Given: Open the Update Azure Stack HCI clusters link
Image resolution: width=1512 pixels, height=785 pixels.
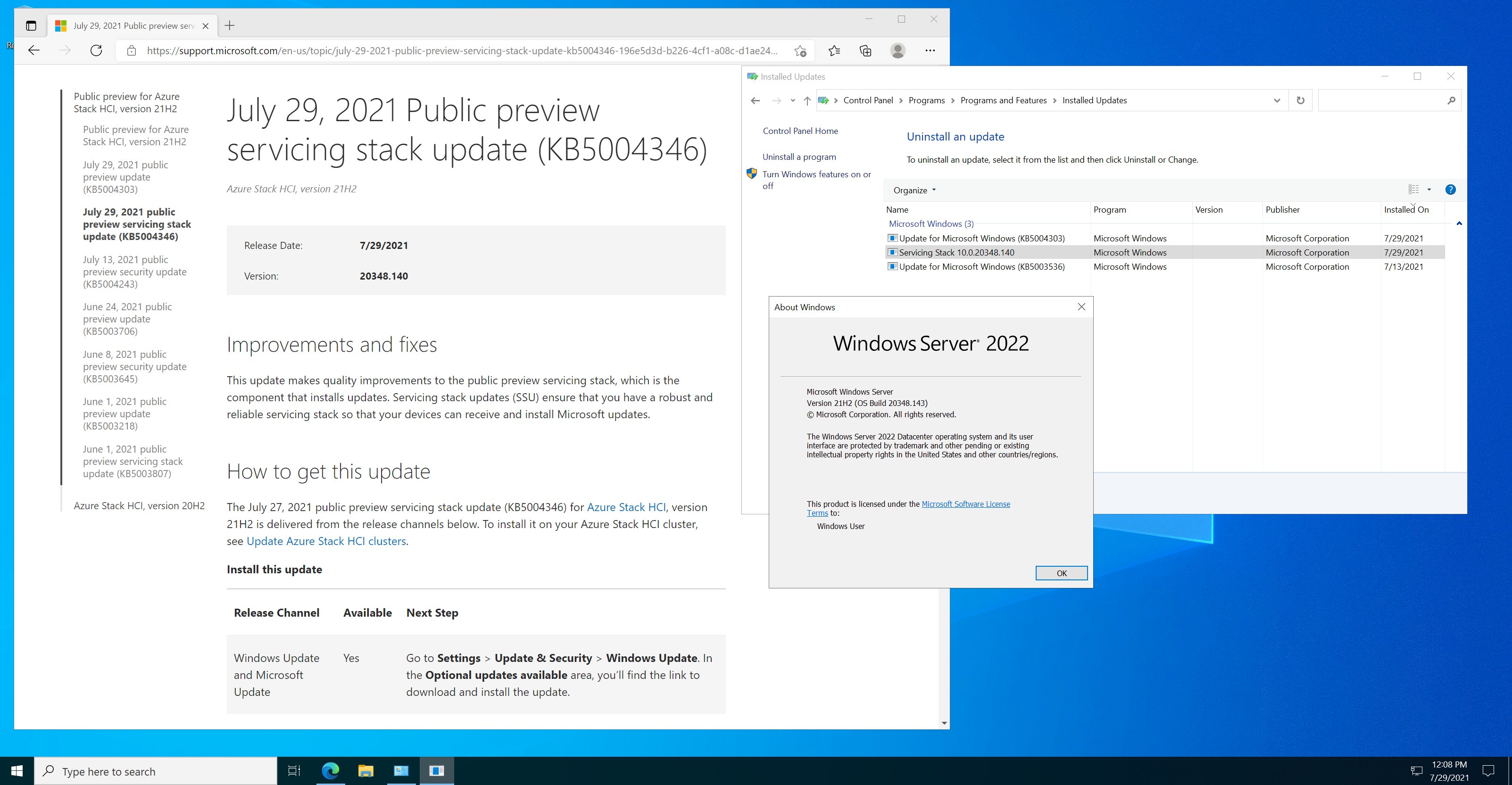Looking at the screenshot, I should click(326, 541).
